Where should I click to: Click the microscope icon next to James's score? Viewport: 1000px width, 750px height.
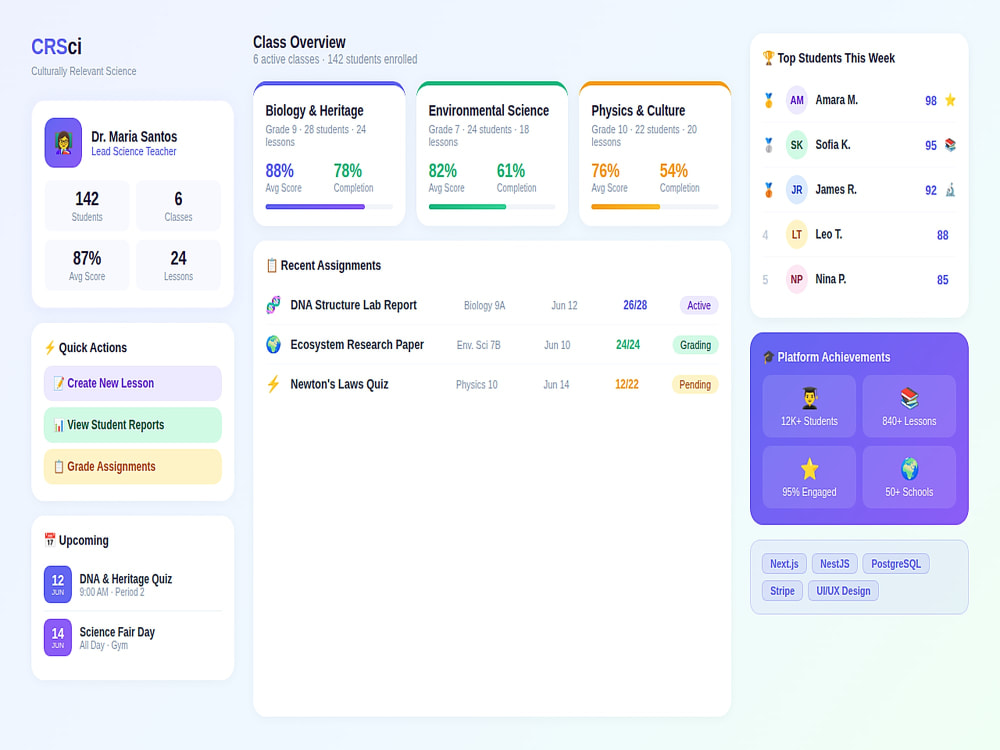[x=950, y=190]
